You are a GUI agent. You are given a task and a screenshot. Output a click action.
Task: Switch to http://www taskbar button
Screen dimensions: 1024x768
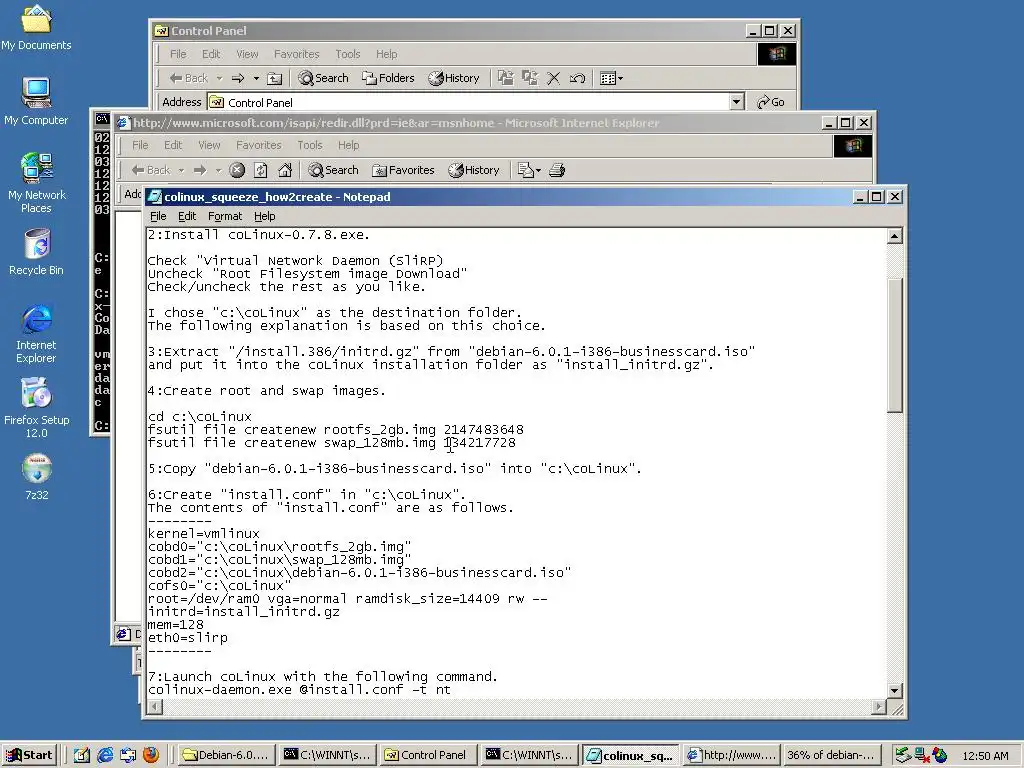tap(732, 755)
